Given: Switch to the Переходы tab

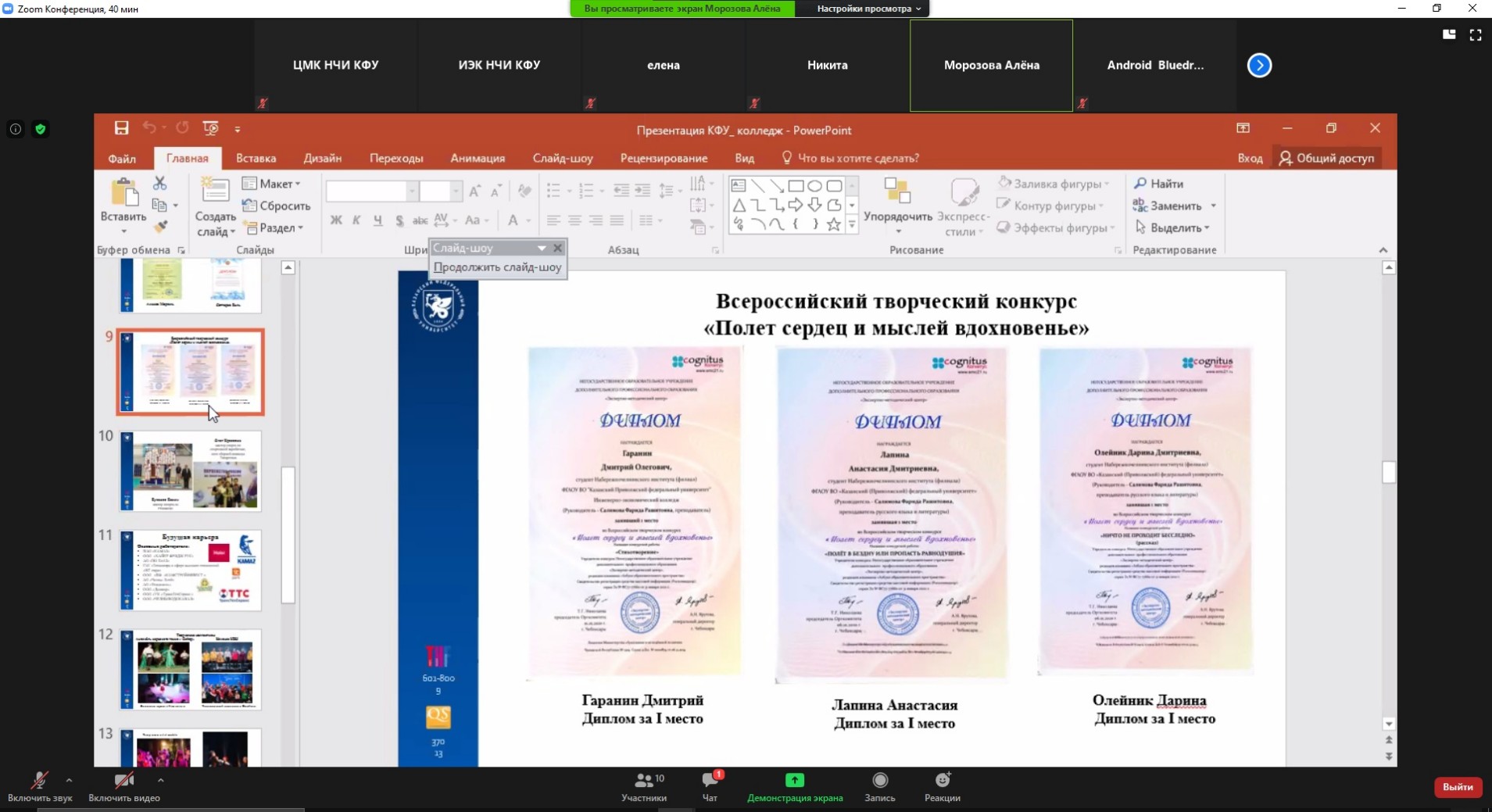Looking at the screenshot, I should tap(396, 158).
